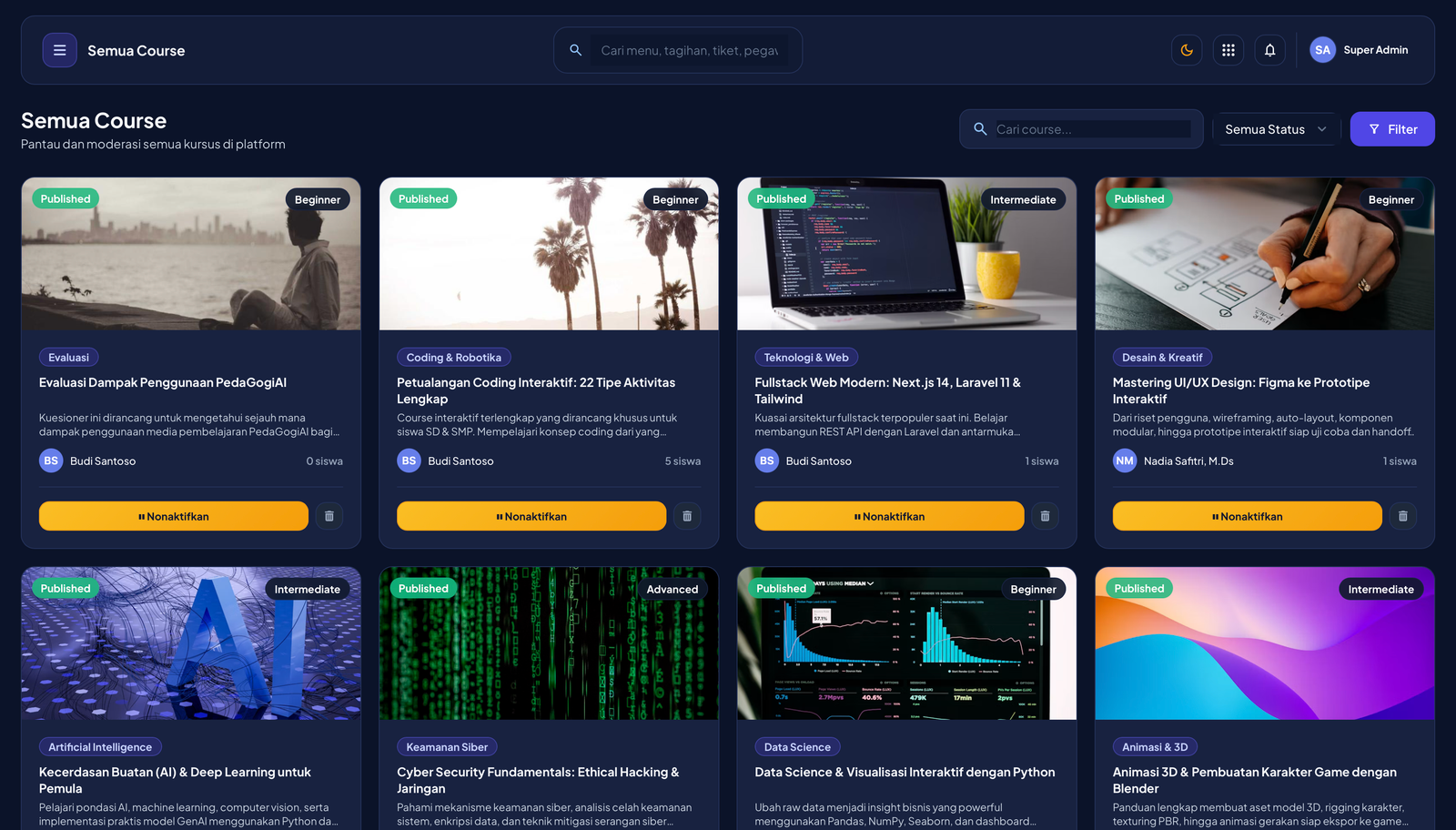
Task: Open Super Admin profile avatar
Action: pyautogui.click(x=1322, y=50)
